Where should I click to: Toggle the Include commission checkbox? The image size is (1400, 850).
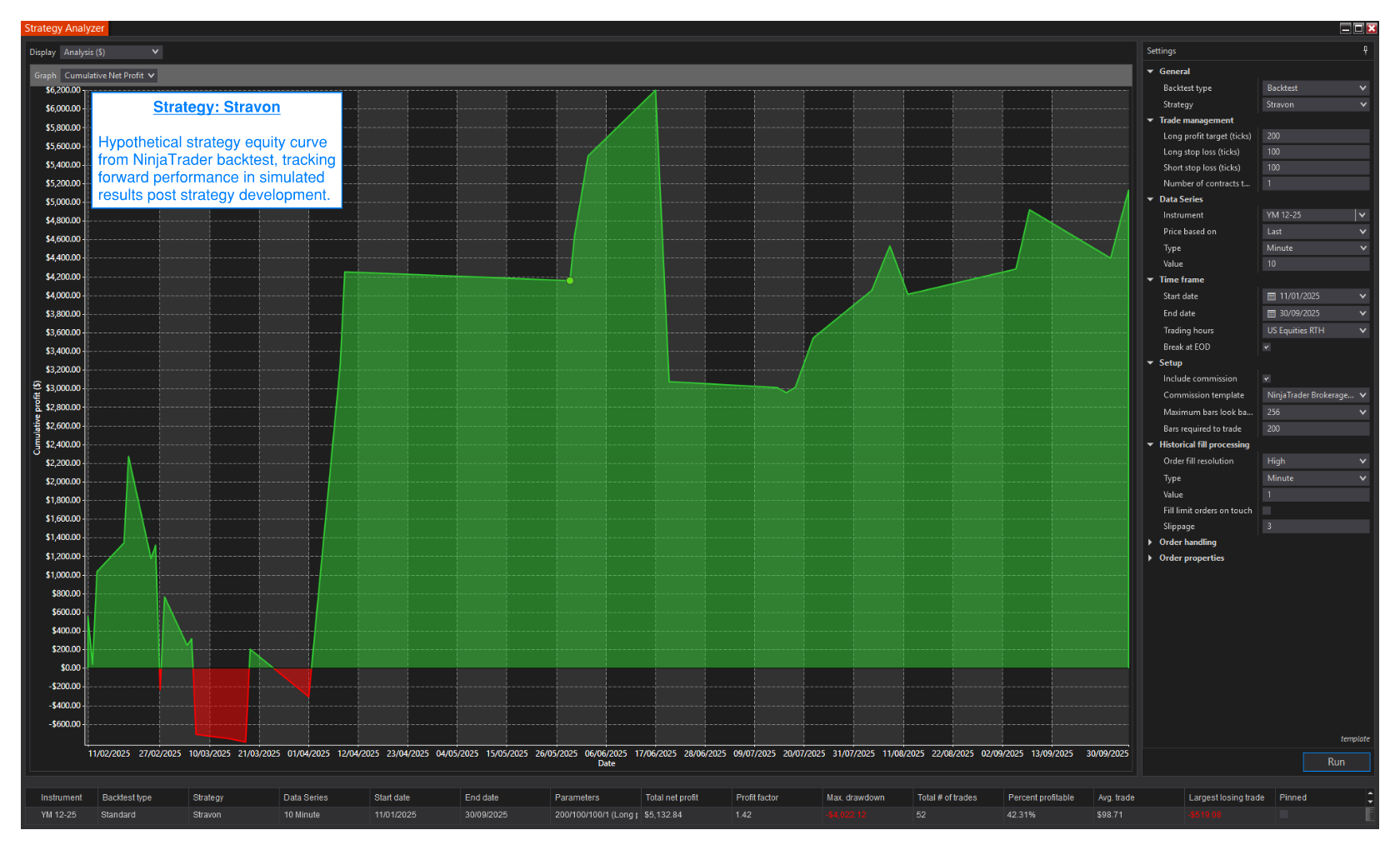point(1267,379)
